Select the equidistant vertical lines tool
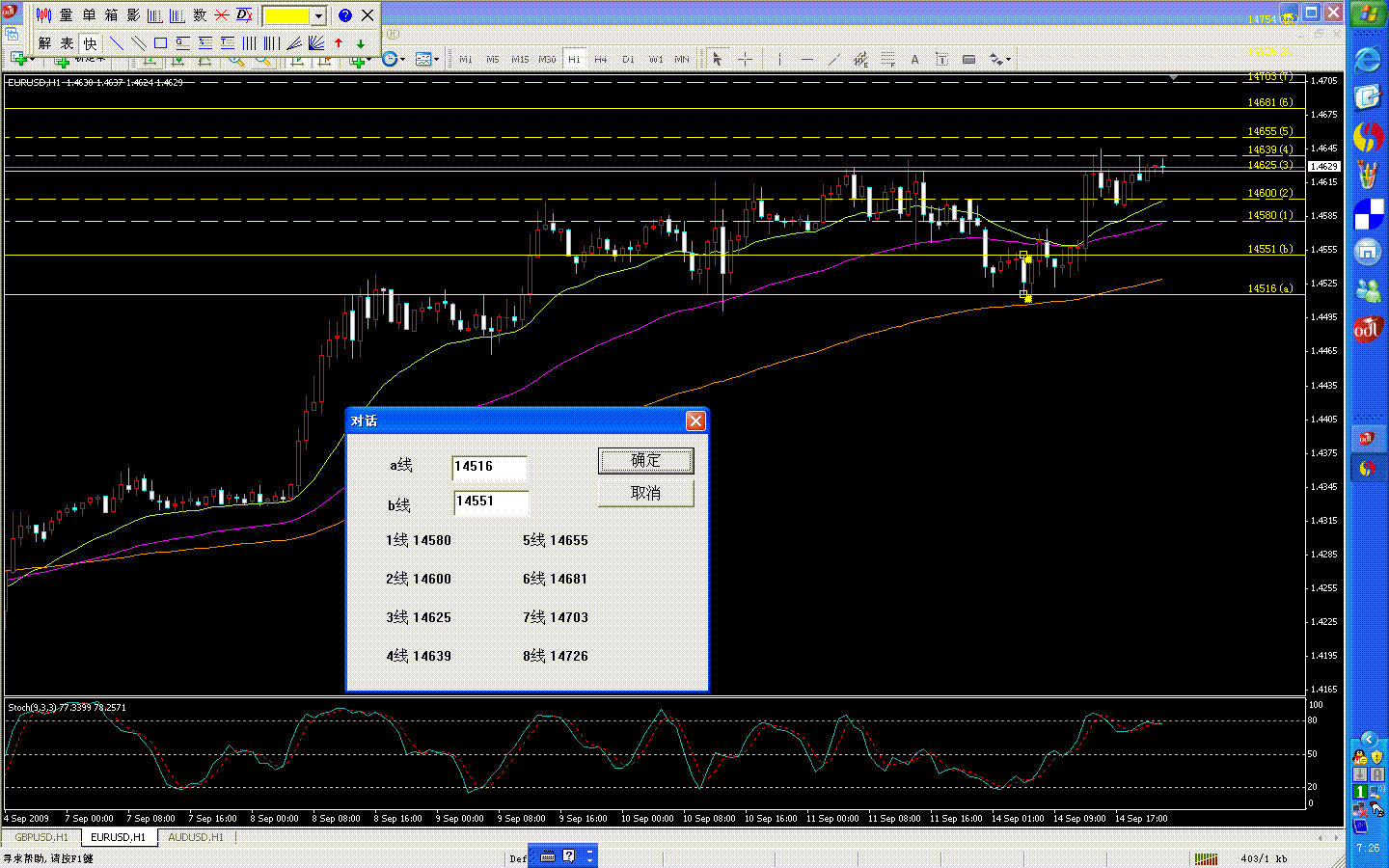This screenshot has height=868, width=1389. [x=250, y=43]
